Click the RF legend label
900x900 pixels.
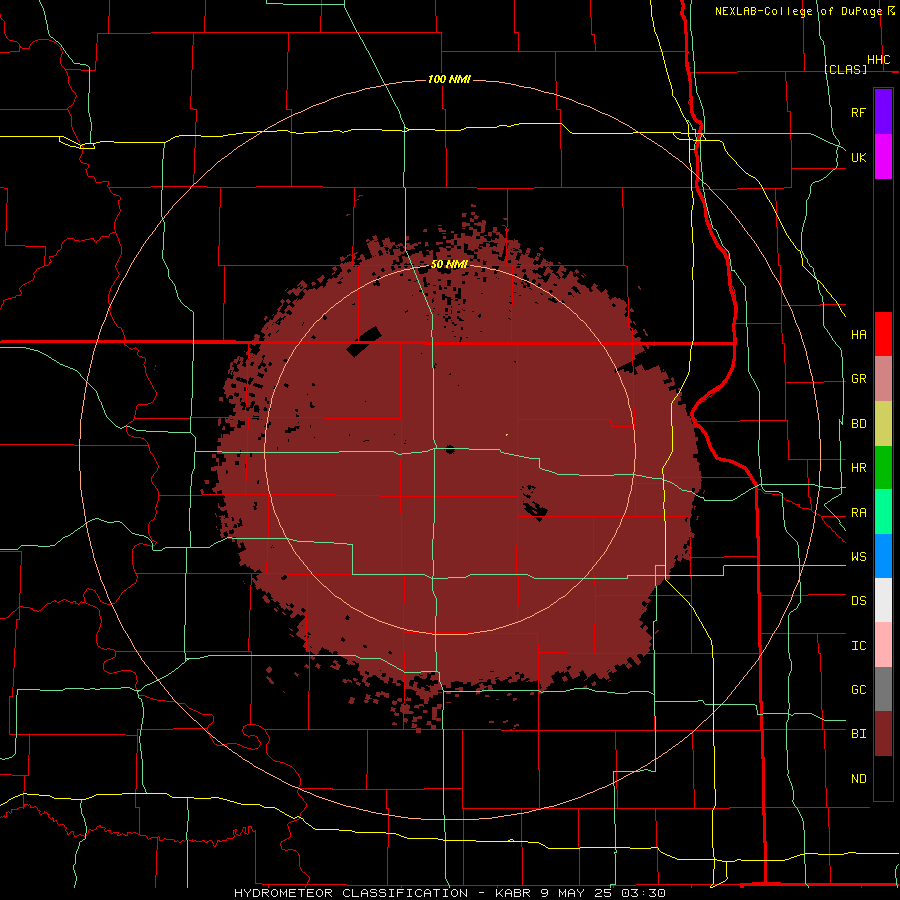(858, 112)
